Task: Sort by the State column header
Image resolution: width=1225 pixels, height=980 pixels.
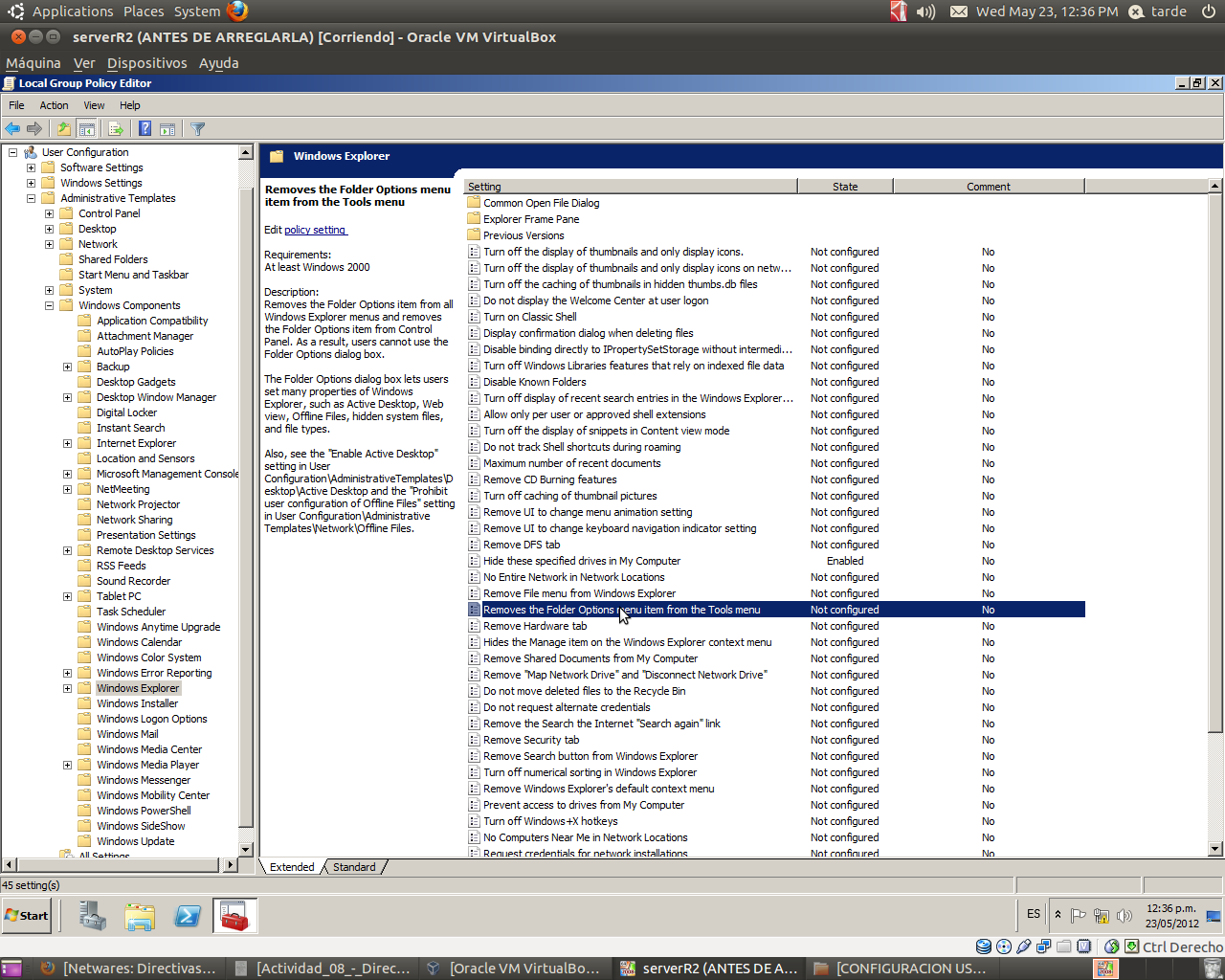Action: click(x=846, y=187)
